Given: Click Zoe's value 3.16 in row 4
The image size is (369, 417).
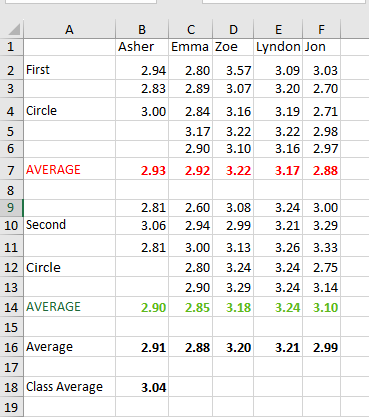Looking at the screenshot, I should click(233, 110).
